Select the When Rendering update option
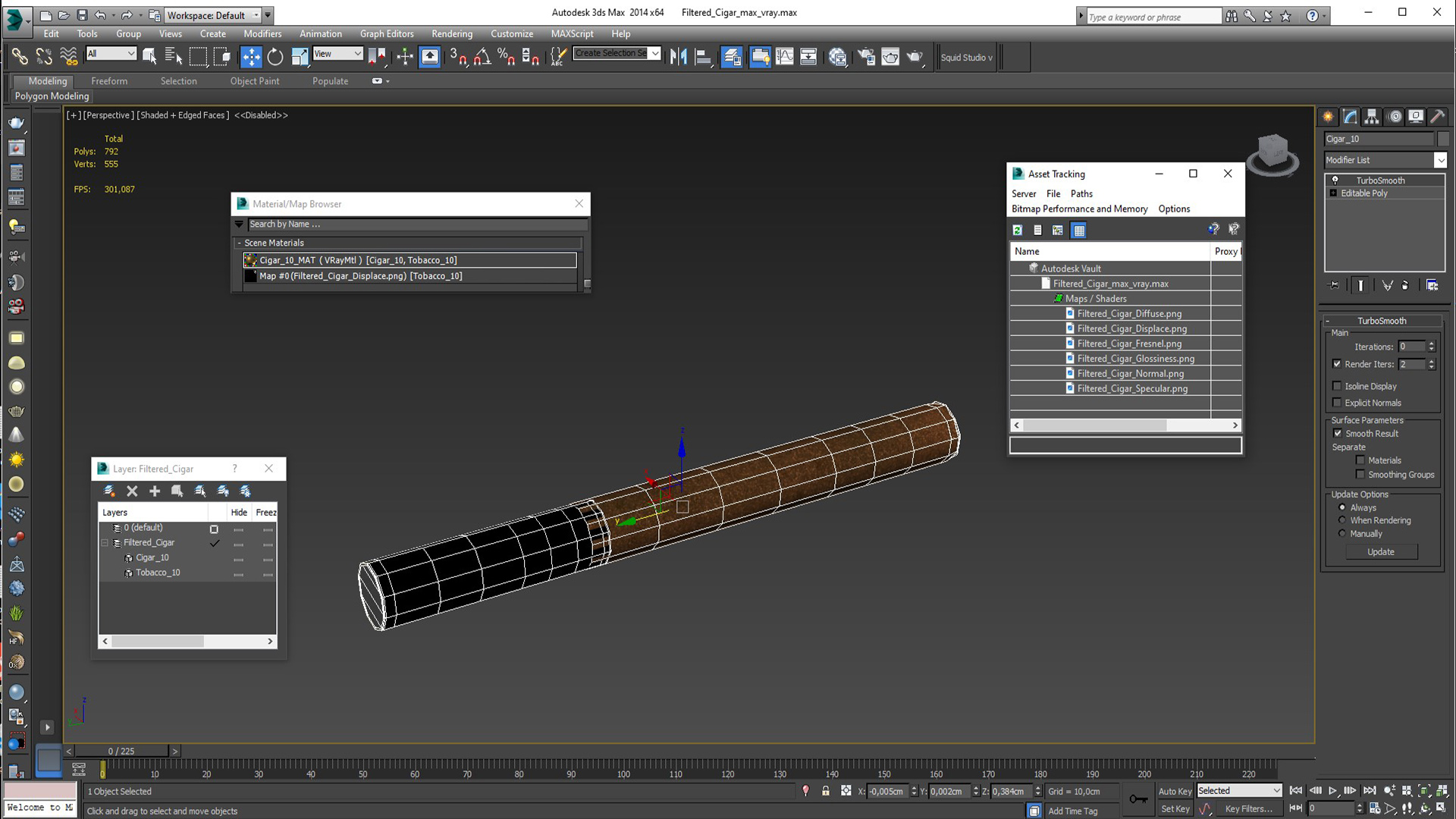 [1342, 520]
